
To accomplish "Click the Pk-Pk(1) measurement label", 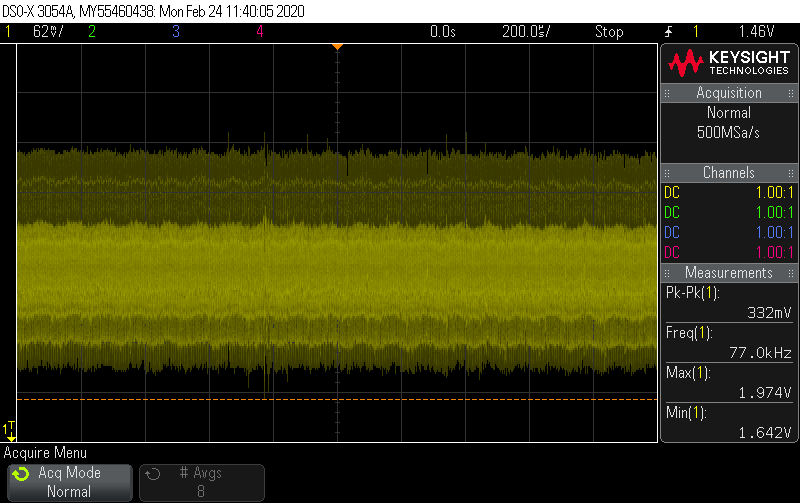I will click(x=692, y=293).
